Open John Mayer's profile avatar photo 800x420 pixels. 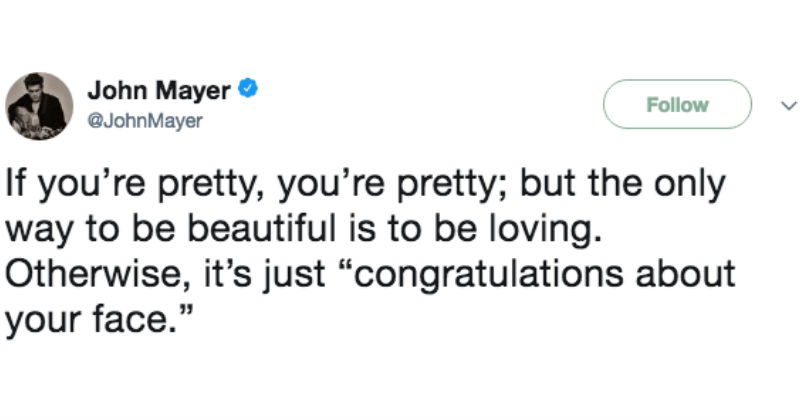(x=40, y=105)
